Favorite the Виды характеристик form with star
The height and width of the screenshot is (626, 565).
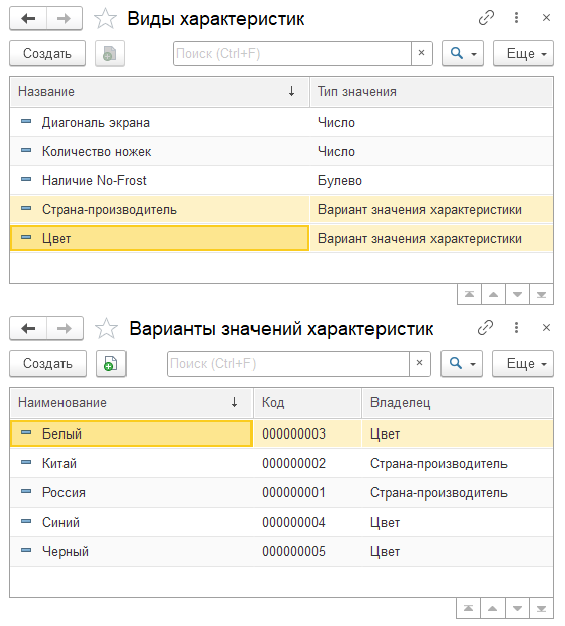click(105, 19)
